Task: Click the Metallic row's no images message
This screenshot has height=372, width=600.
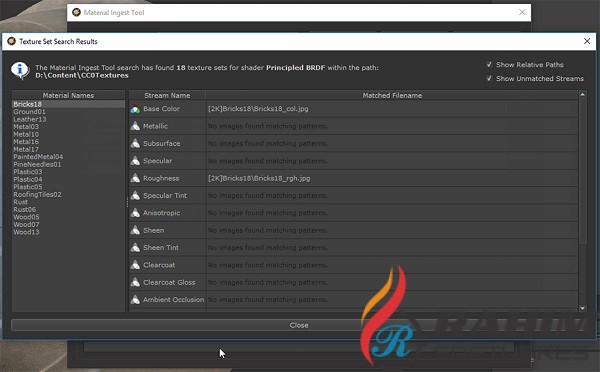Action: [x=267, y=126]
